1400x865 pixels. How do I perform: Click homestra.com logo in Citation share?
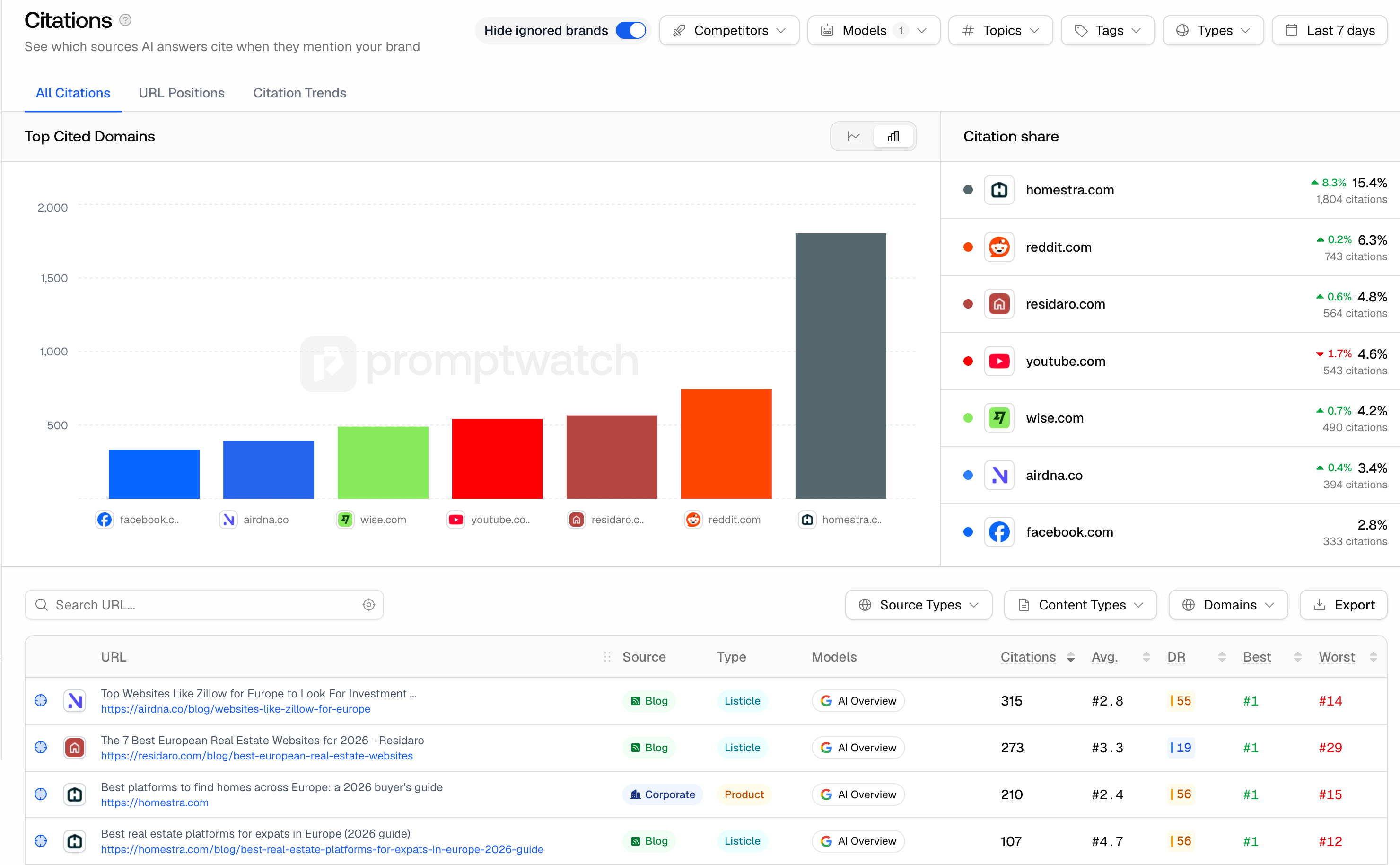(999, 190)
